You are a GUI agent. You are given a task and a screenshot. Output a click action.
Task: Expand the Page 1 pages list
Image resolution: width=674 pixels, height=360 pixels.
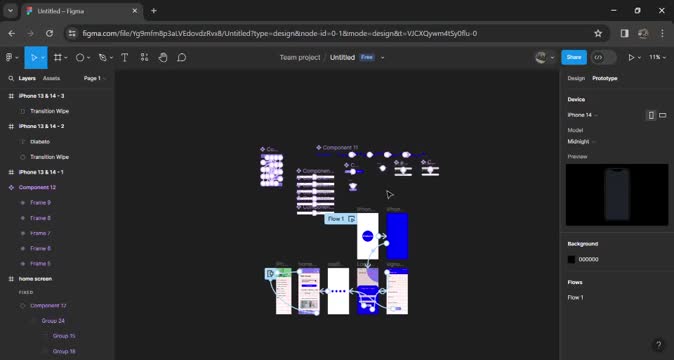(95, 79)
